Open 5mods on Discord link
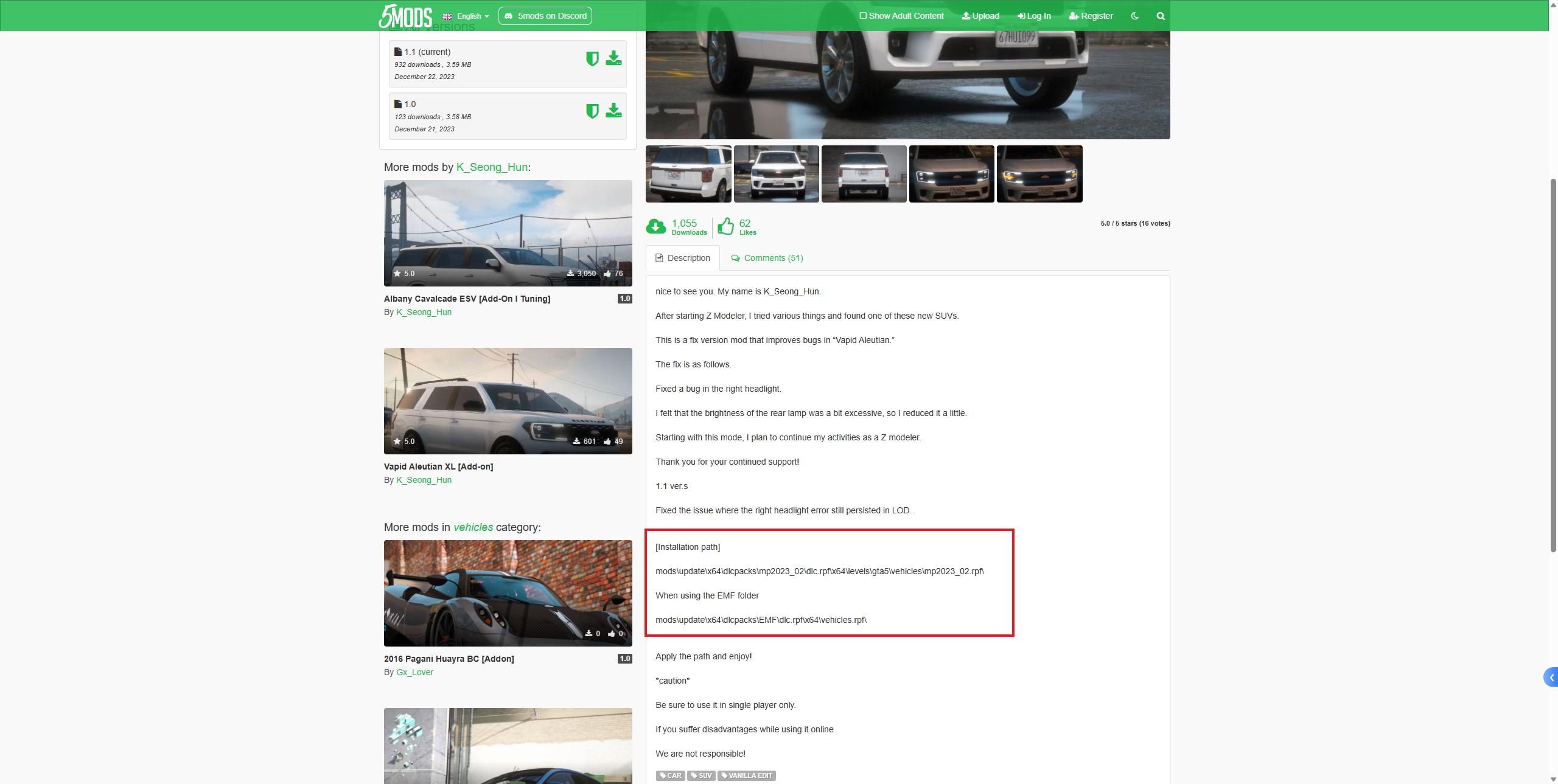Viewport: 1558px width, 784px height. 545,16
